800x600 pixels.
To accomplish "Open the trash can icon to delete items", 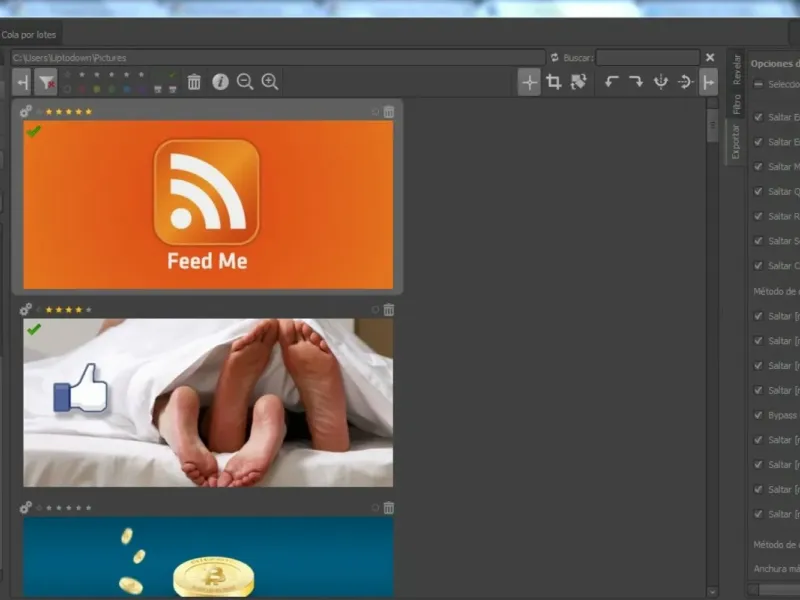I will [x=192, y=82].
